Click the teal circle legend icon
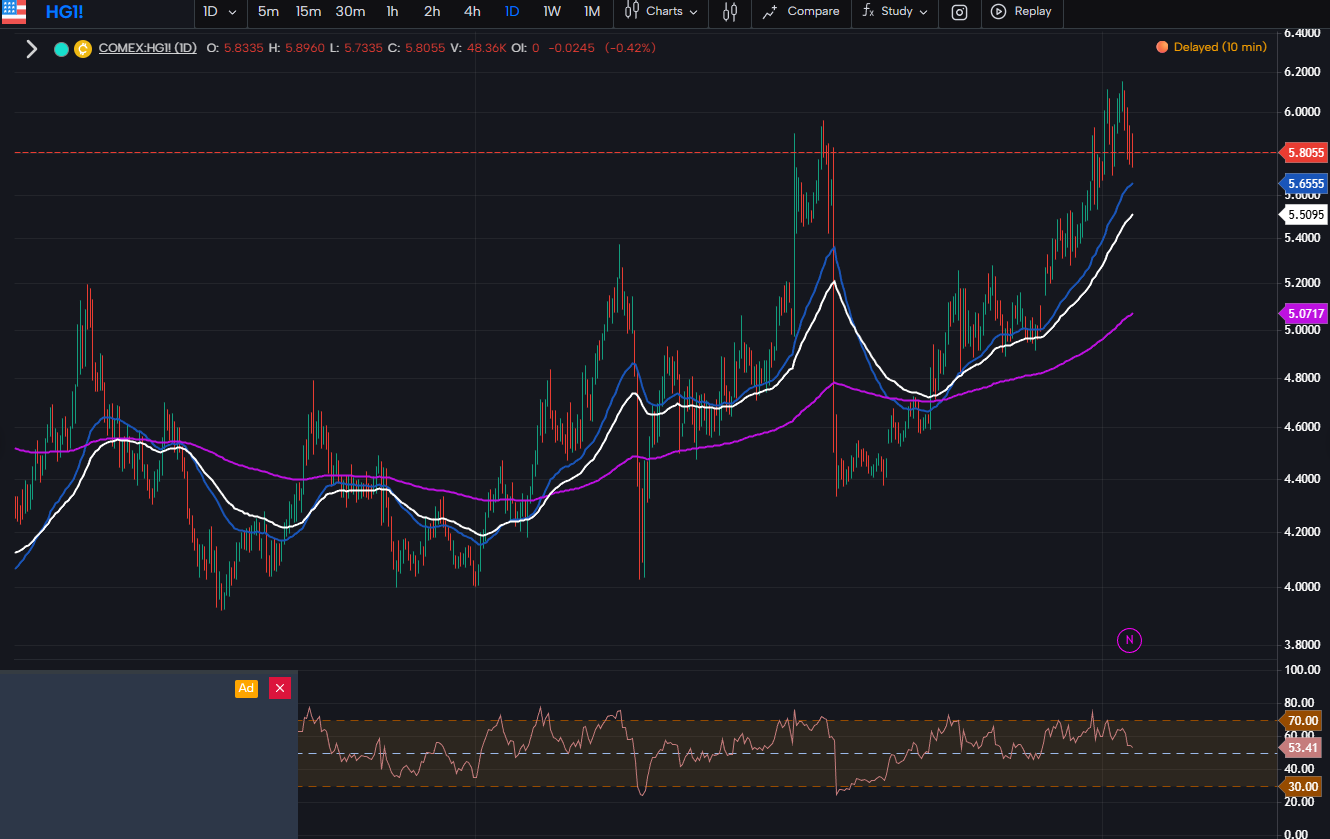 (x=61, y=49)
